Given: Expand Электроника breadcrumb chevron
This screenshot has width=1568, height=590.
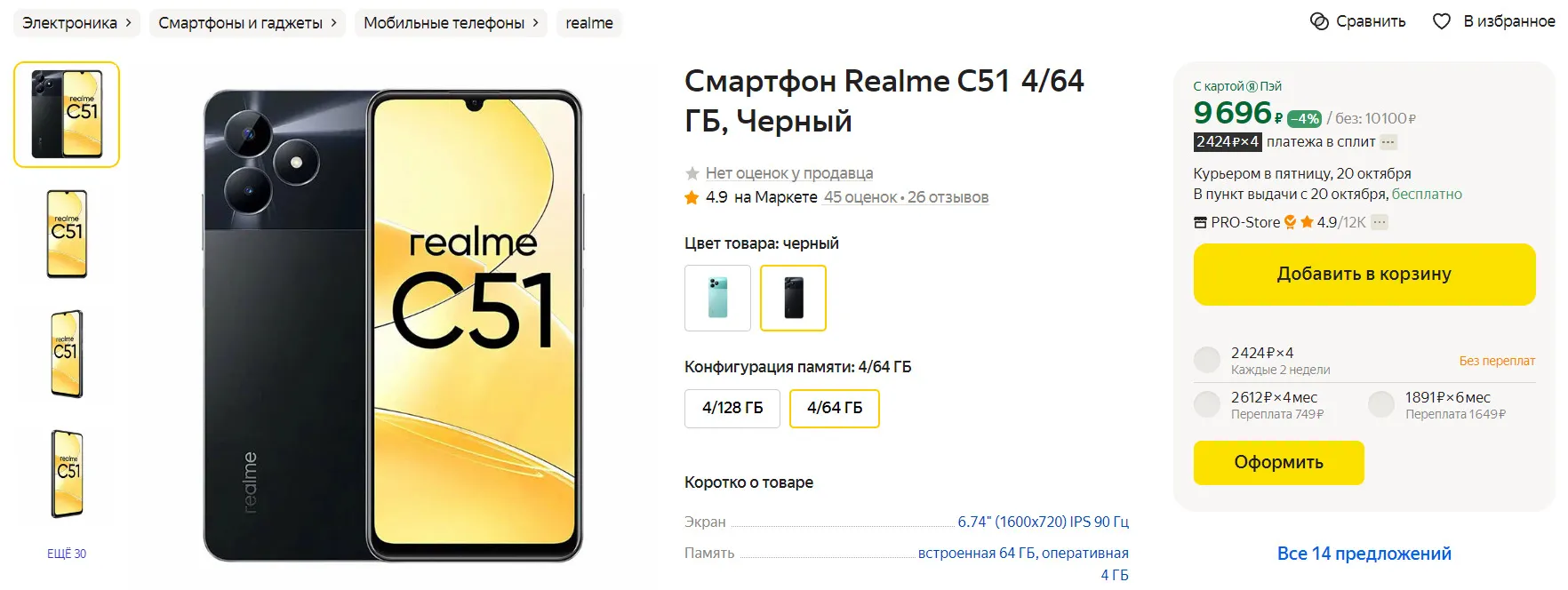Looking at the screenshot, I should coord(128,22).
